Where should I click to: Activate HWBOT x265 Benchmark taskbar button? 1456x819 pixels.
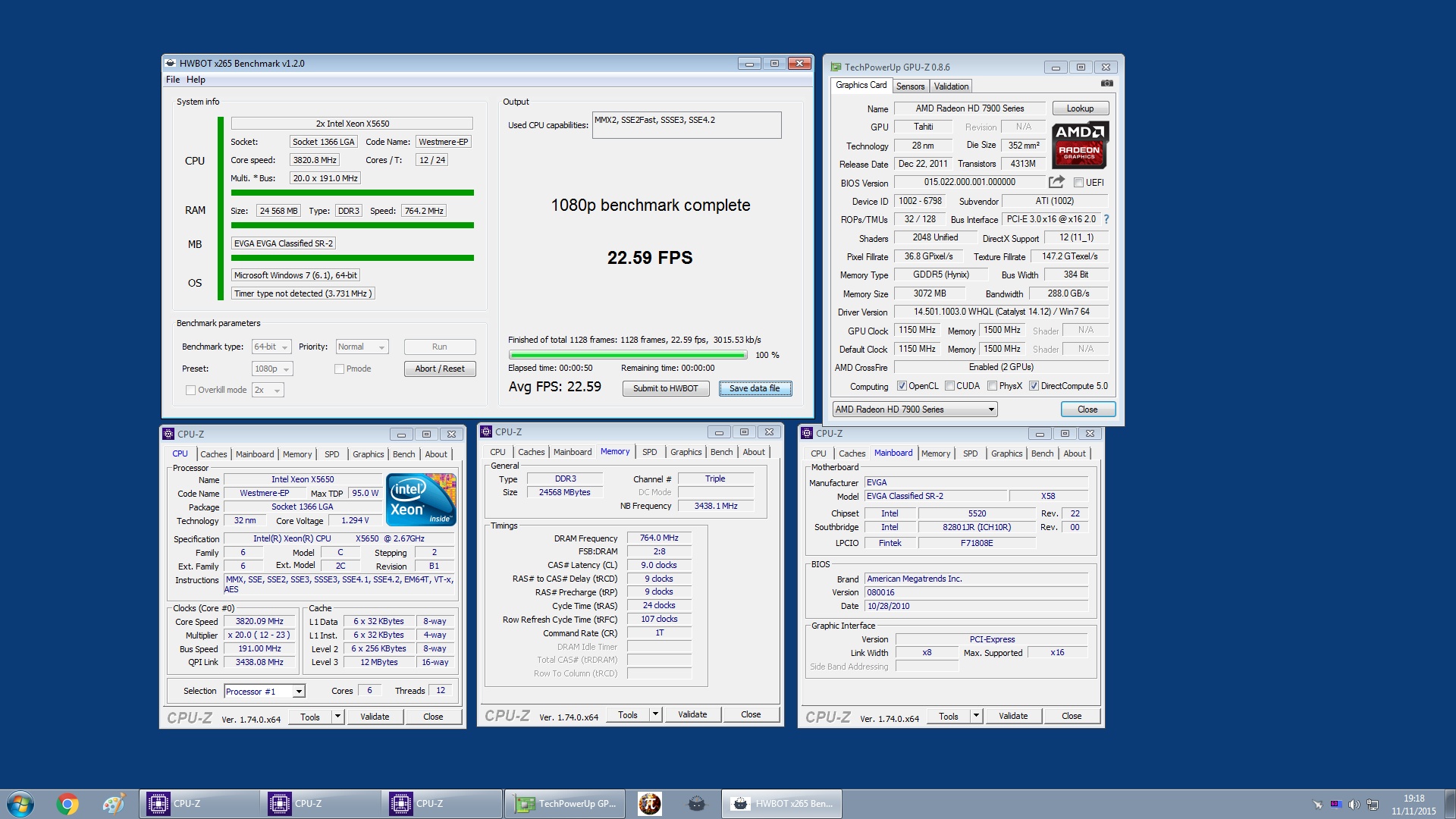point(782,804)
